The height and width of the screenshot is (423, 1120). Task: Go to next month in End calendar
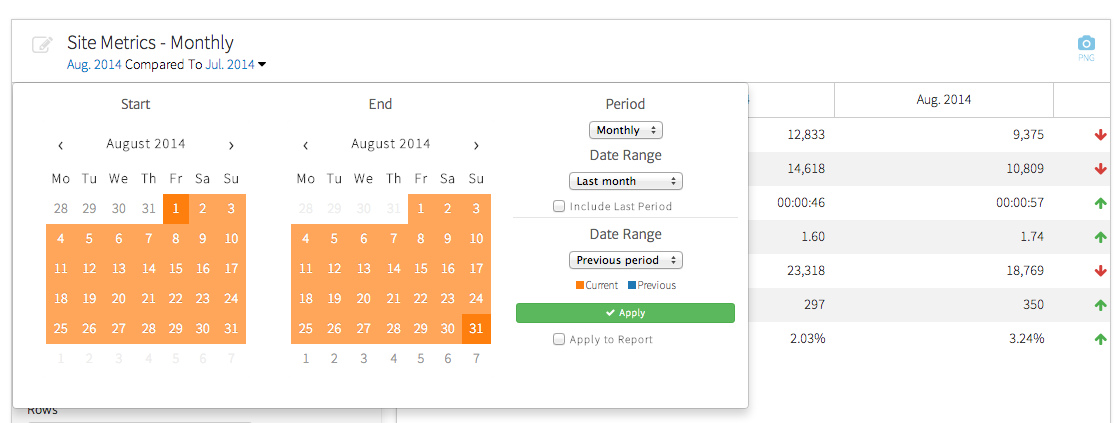click(476, 145)
